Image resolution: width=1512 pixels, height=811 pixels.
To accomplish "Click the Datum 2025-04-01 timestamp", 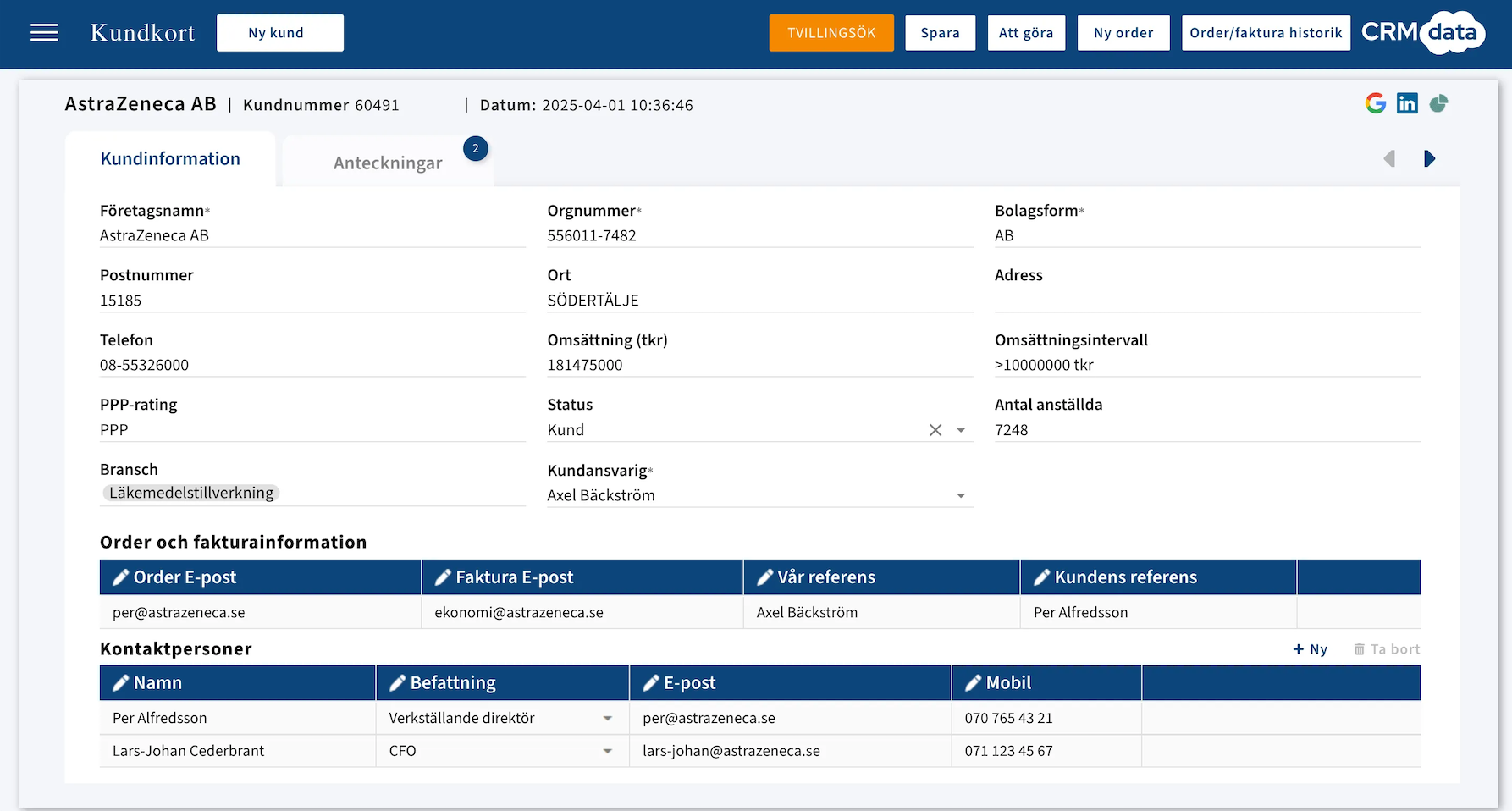I will [x=586, y=105].
